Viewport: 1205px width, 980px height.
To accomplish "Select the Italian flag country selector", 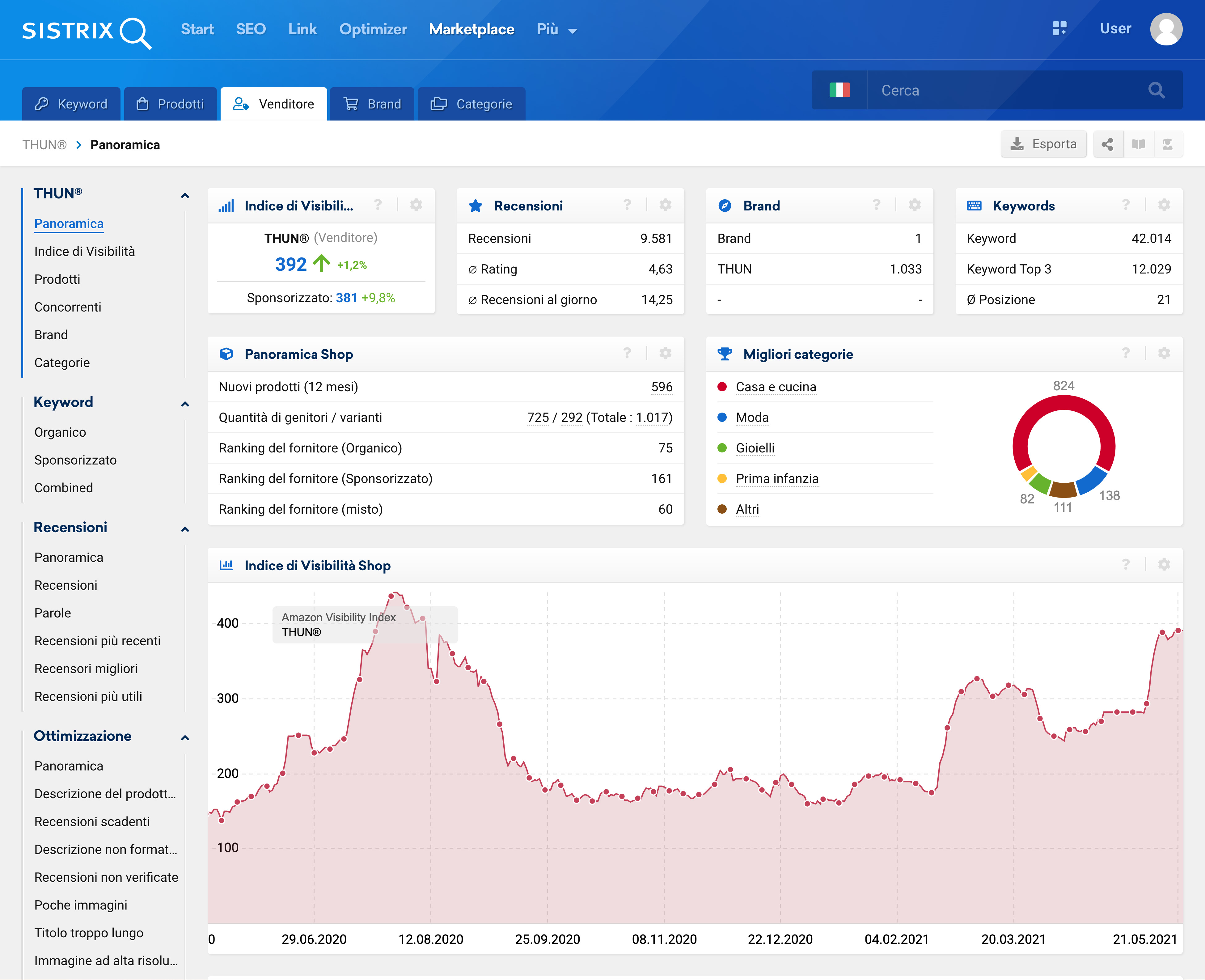I will click(839, 90).
